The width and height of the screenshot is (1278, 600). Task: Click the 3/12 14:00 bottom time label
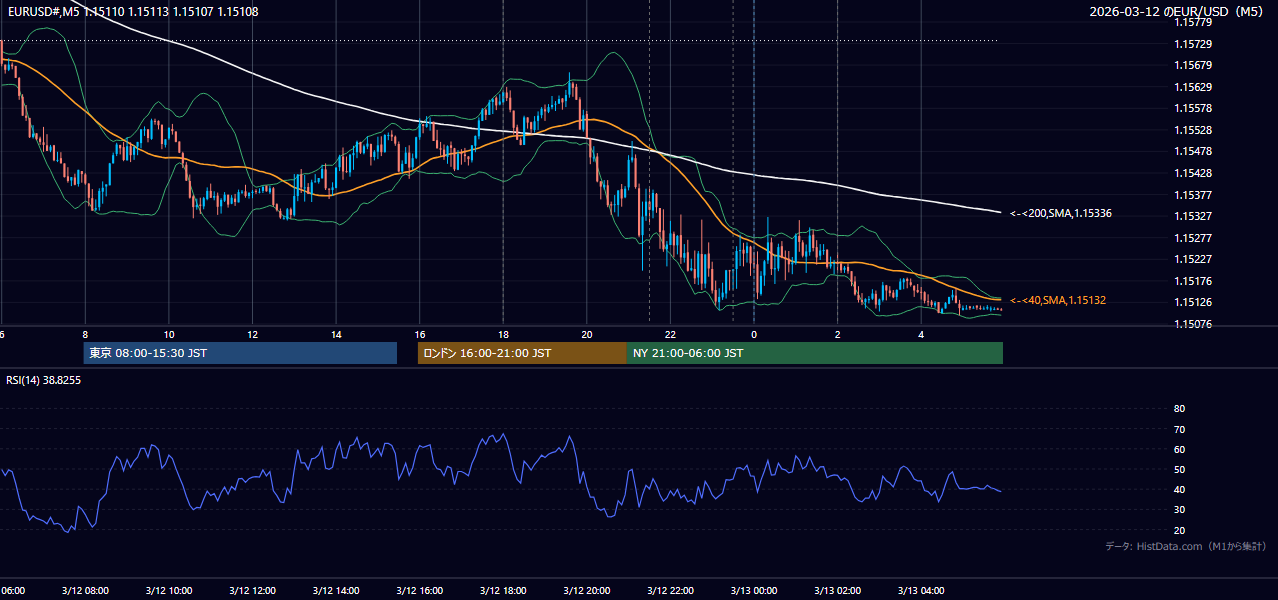[335, 590]
